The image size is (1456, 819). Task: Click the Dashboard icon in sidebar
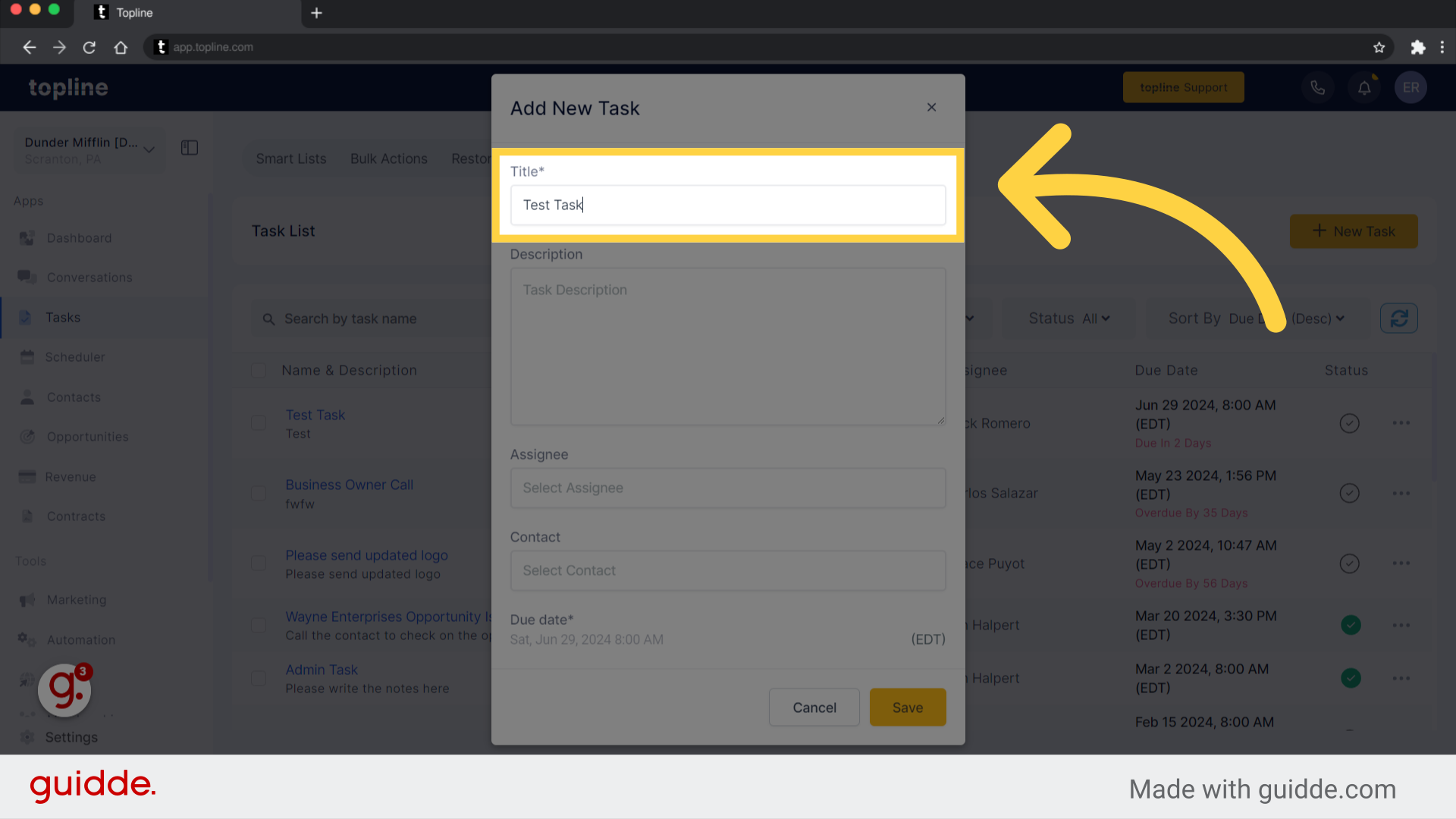(x=27, y=238)
